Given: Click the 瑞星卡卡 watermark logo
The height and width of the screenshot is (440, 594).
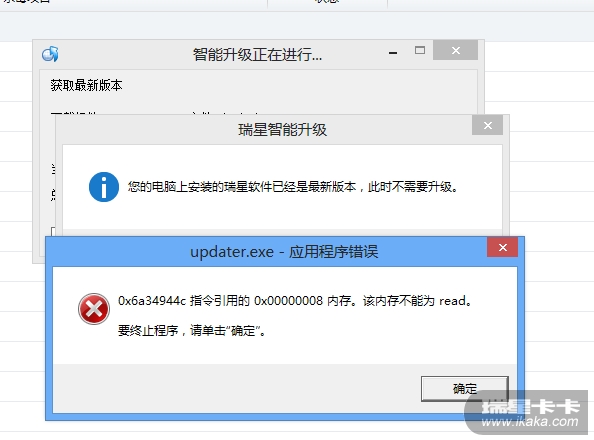Looking at the screenshot, I should coord(530,407).
